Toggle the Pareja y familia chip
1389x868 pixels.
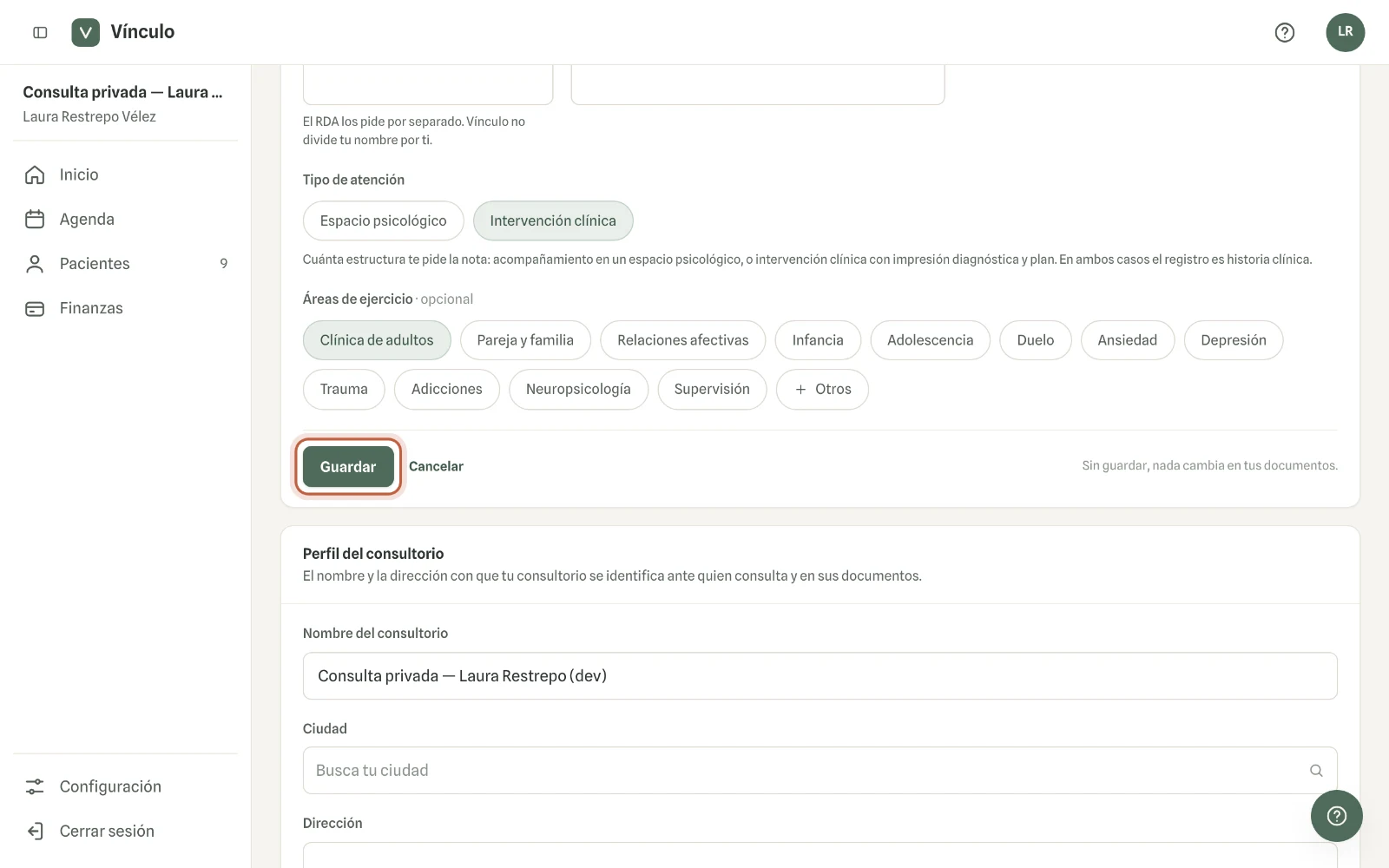[525, 340]
